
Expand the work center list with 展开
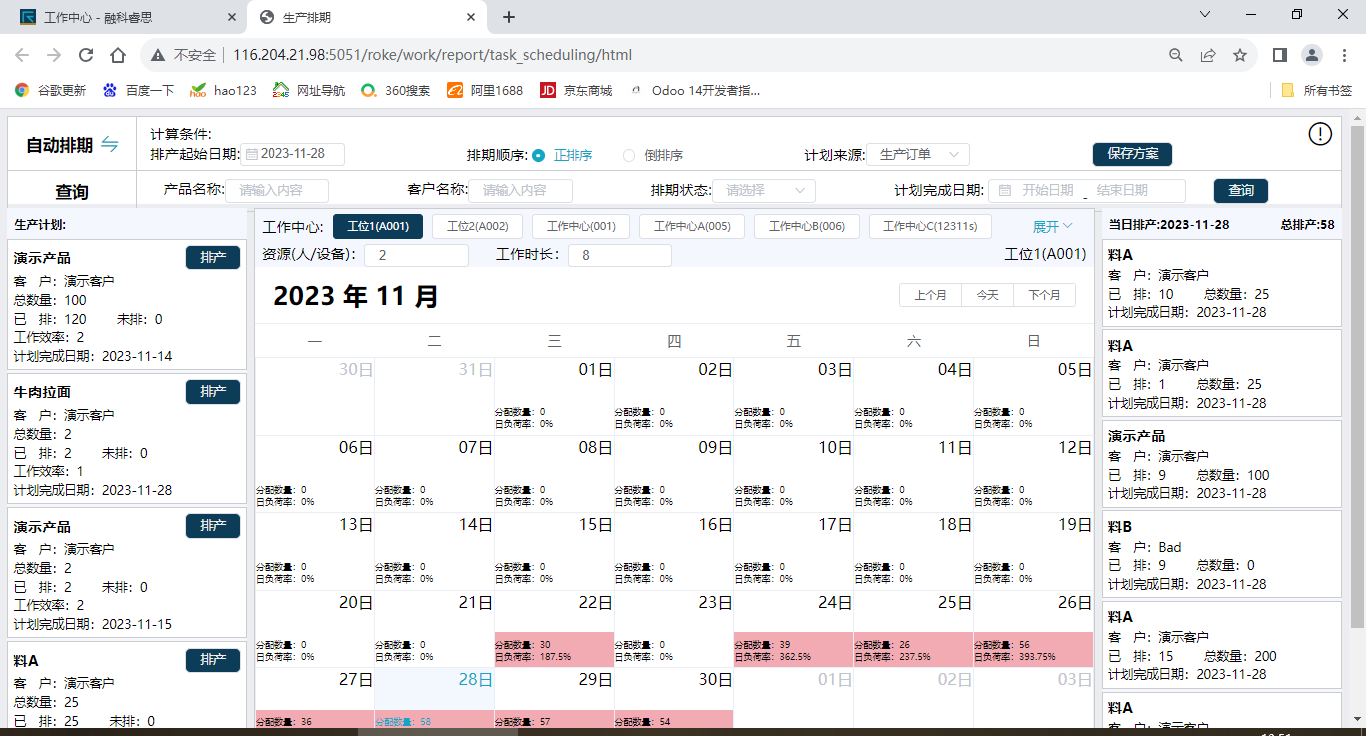point(1052,227)
